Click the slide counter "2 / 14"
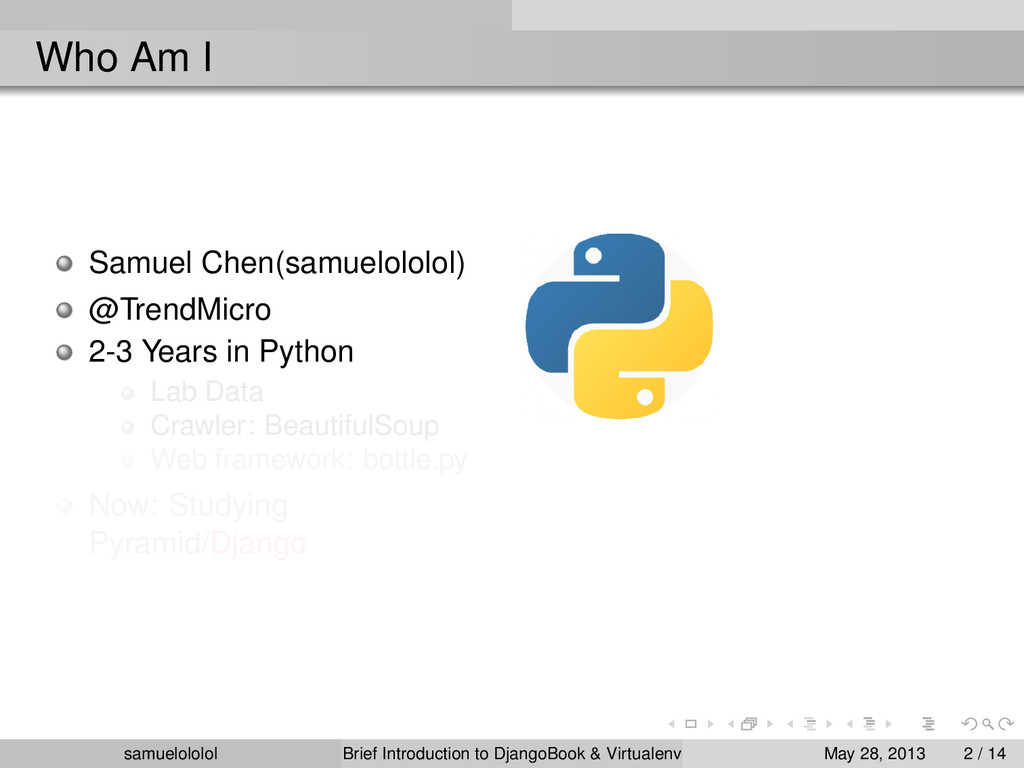This screenshot has width=1024, height=768. 985,754
